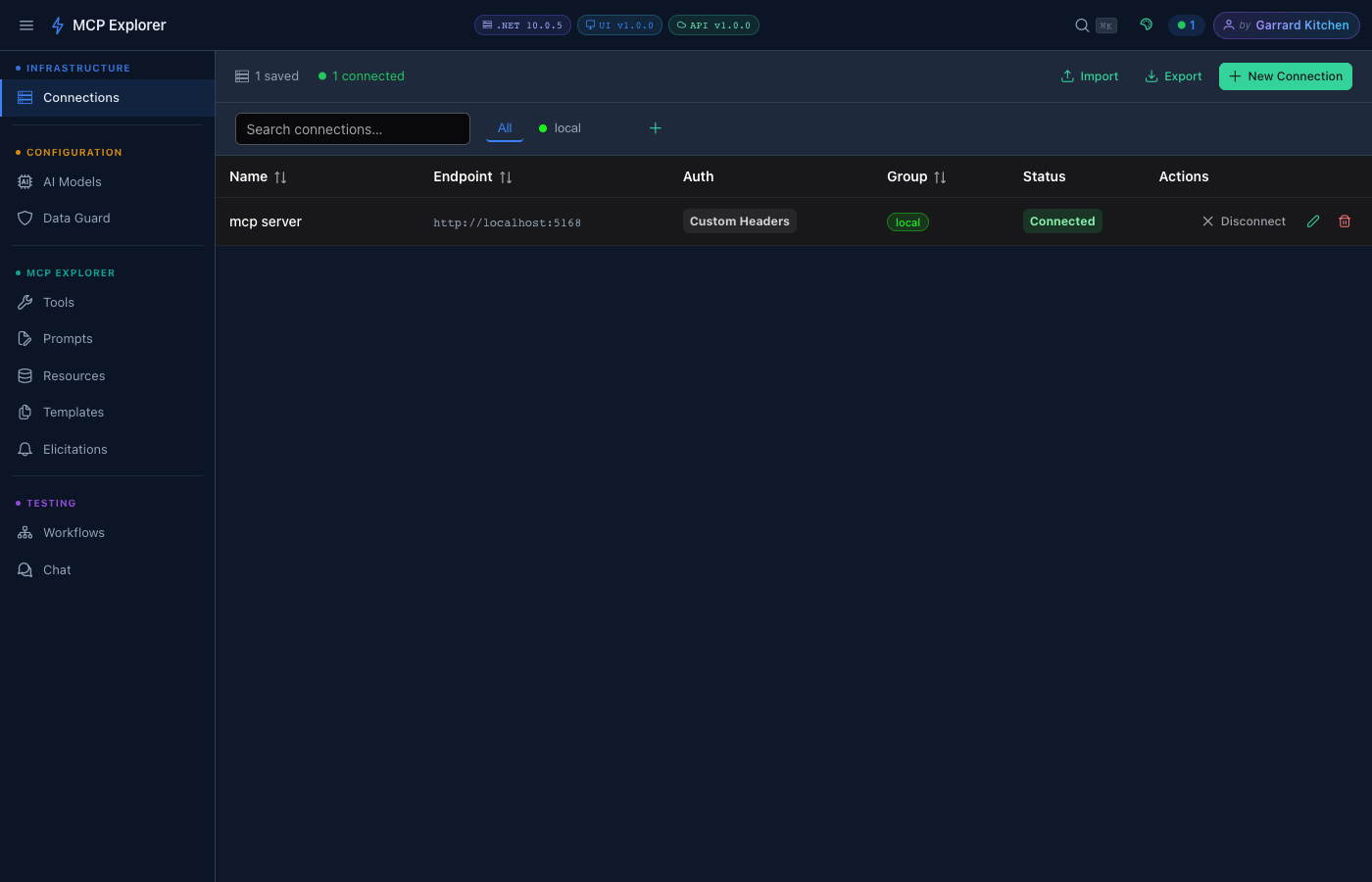The height and width of the screenshot is (882, 1372).
Task: Open the Tools section icon
Action: pos(25,302)
